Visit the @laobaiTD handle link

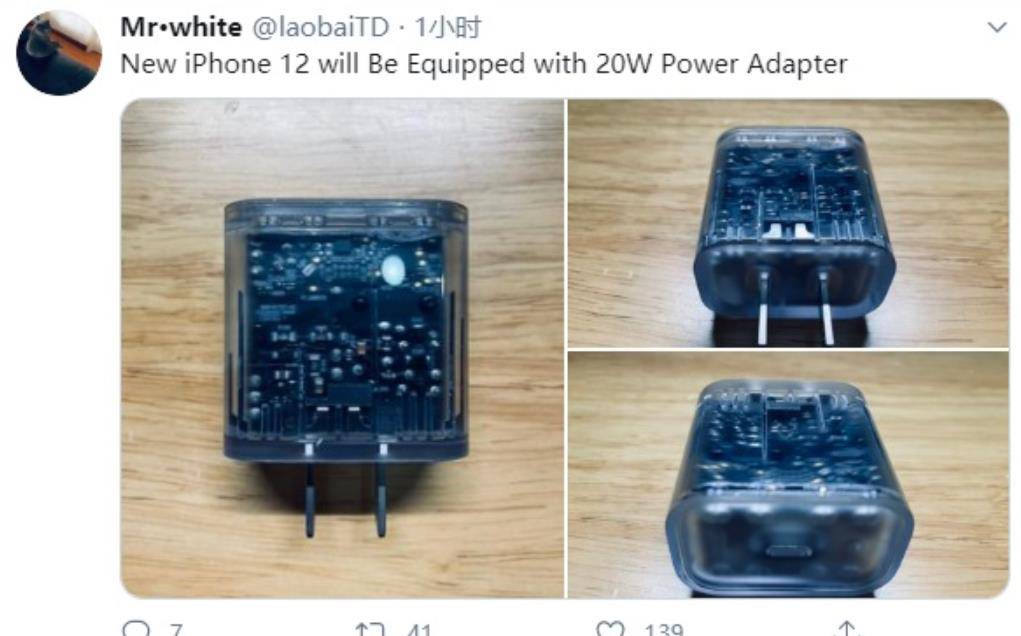tap(320, 27)
